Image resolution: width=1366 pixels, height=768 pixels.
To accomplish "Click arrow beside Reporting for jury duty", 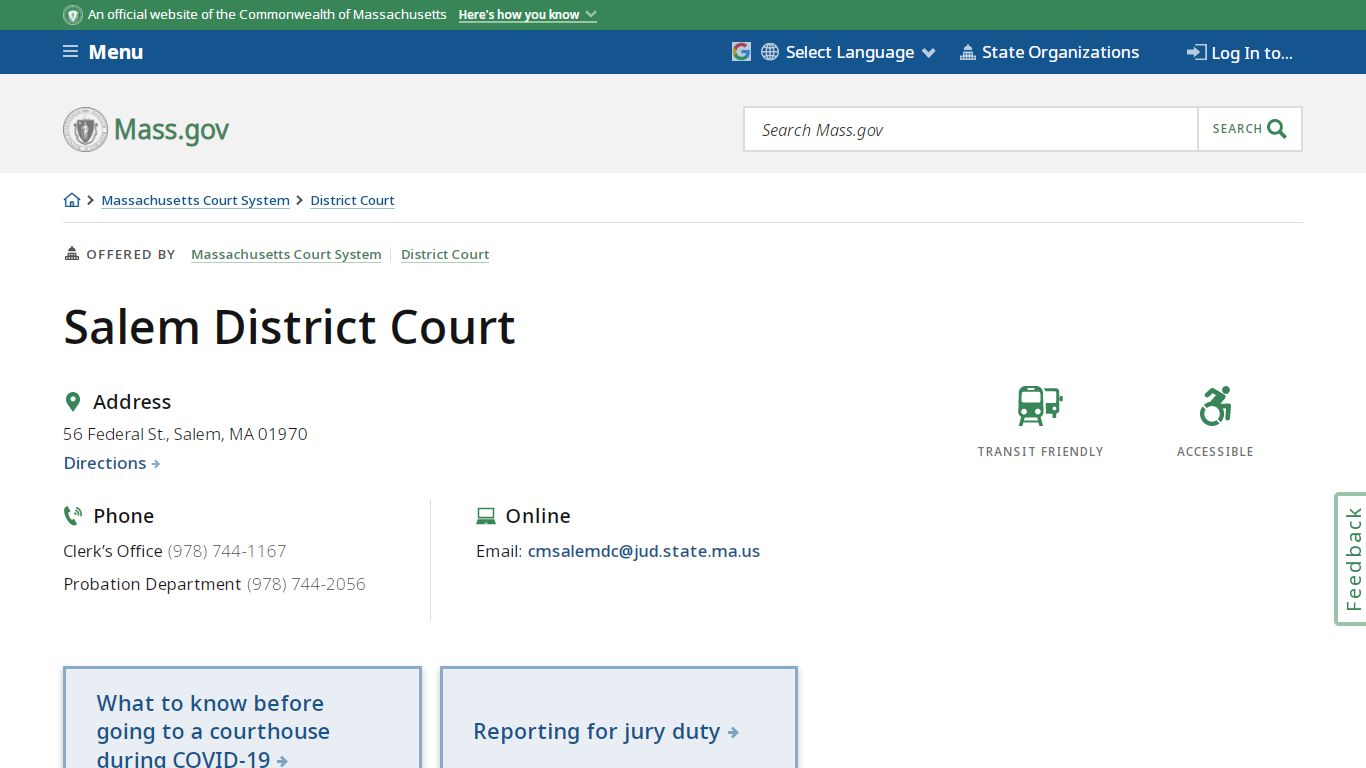I will click(x=733, y=733).
